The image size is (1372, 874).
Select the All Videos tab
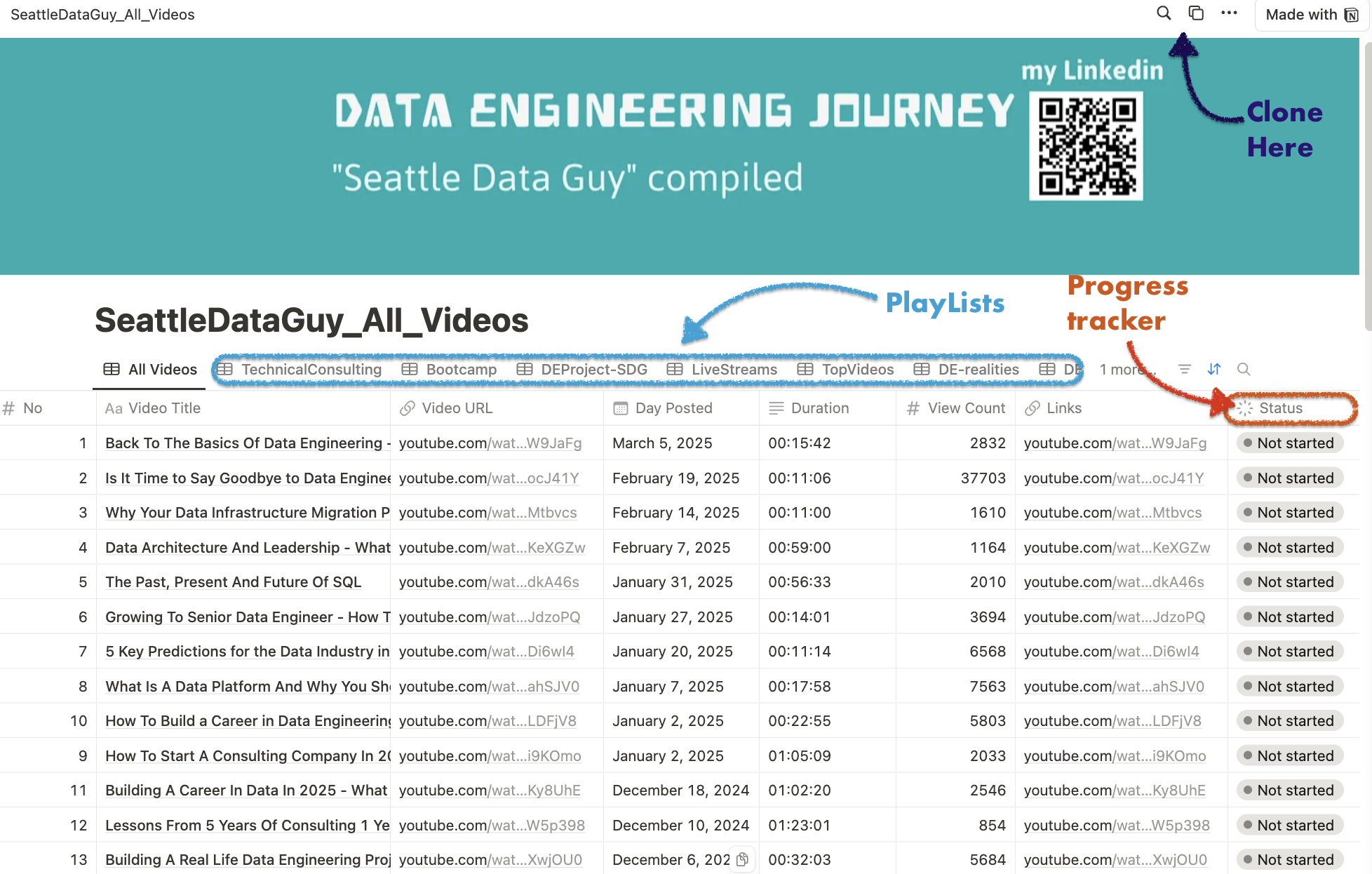(x=150, y=370)
